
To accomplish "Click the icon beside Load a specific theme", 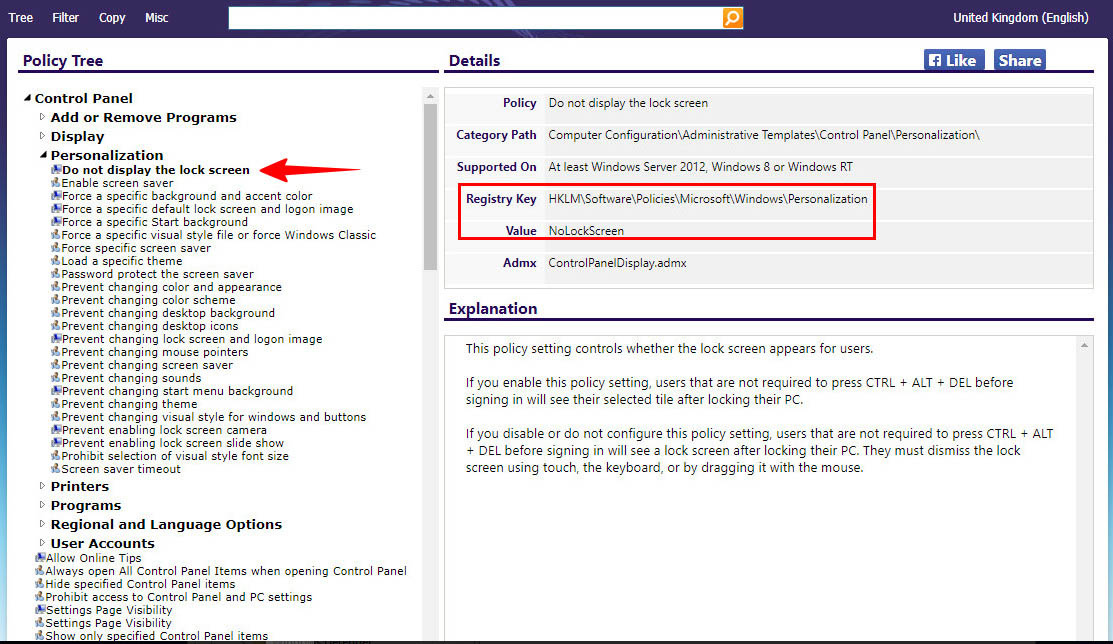I will pos(56,261).
